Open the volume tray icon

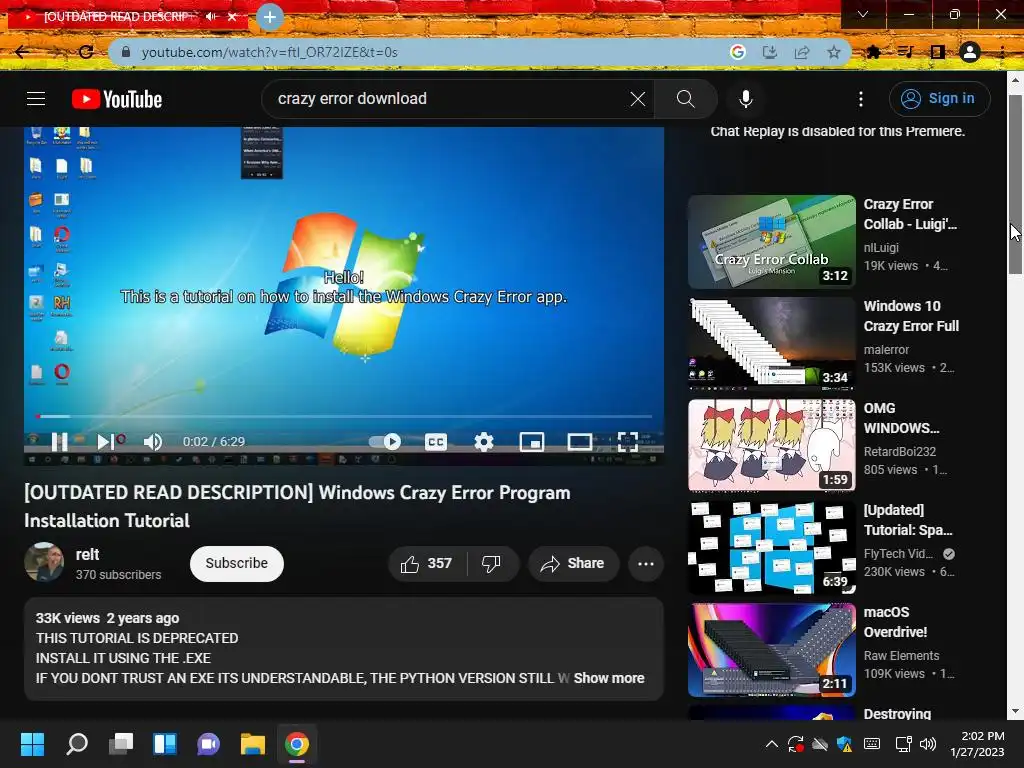(x=927, y=744)
